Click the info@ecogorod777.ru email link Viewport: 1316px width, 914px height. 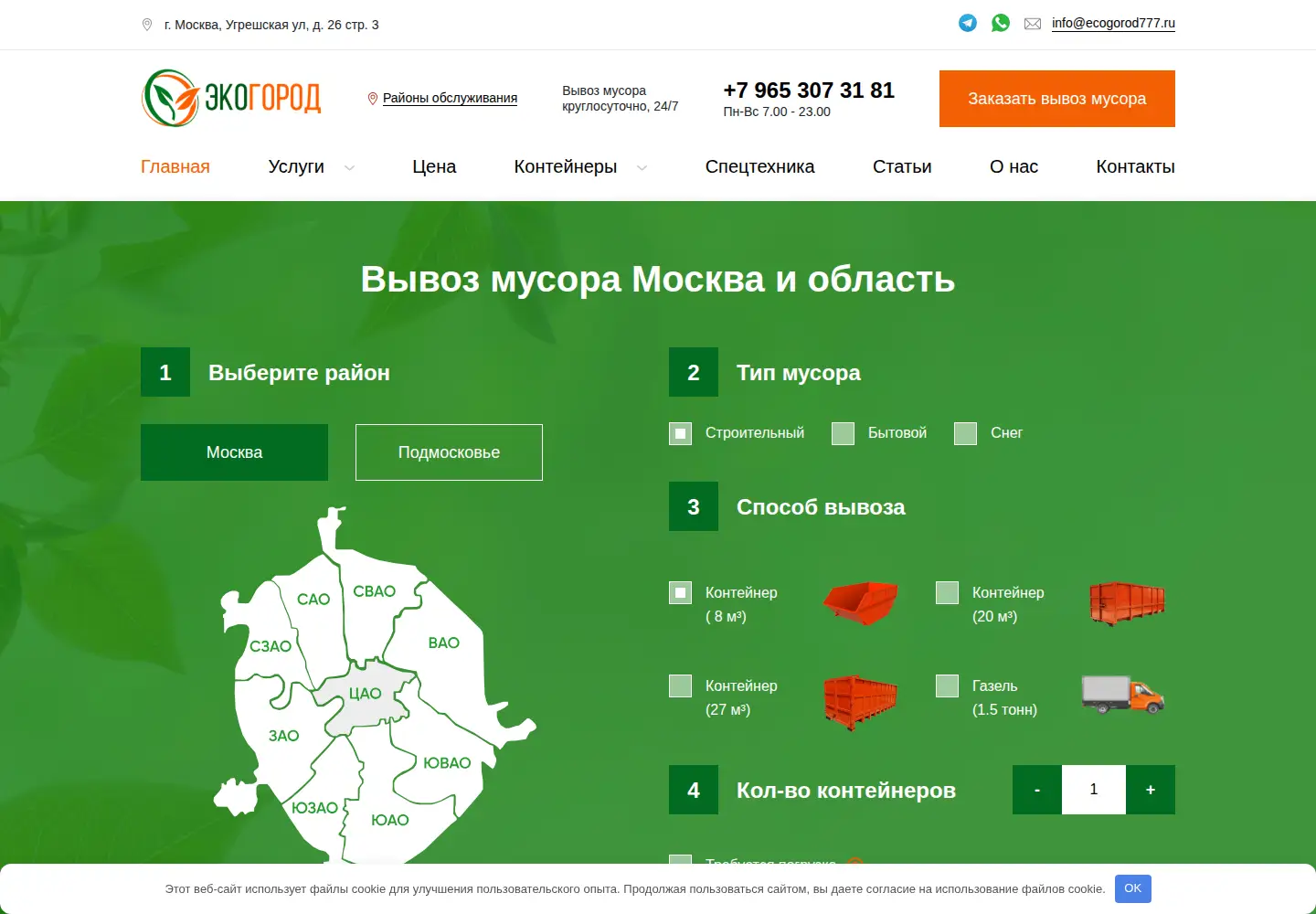[1113, 23]
